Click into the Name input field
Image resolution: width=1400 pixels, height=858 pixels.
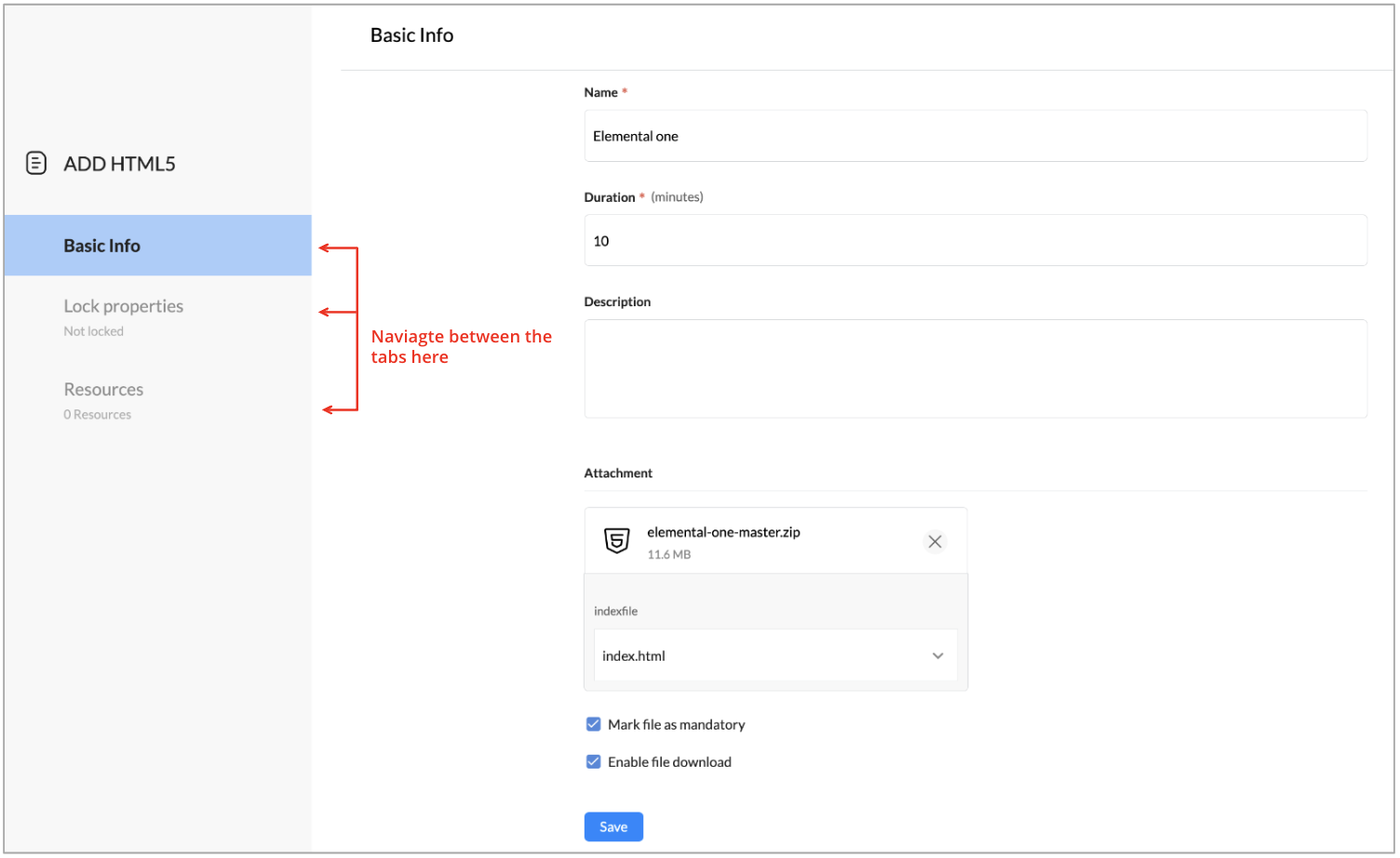point(975,136)
